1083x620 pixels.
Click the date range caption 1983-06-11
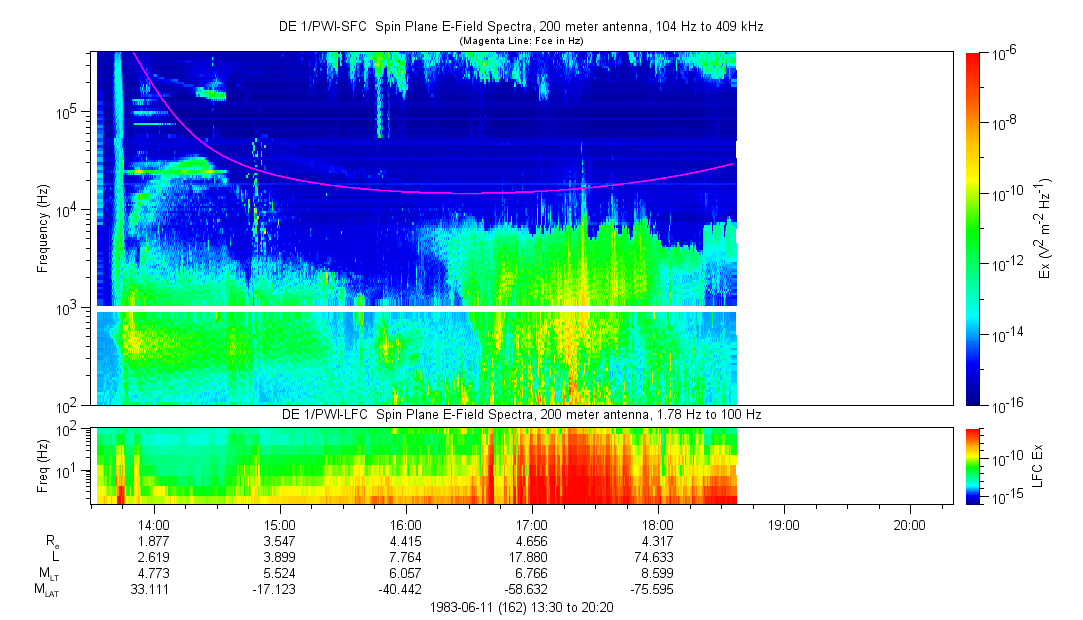[521, 608]
